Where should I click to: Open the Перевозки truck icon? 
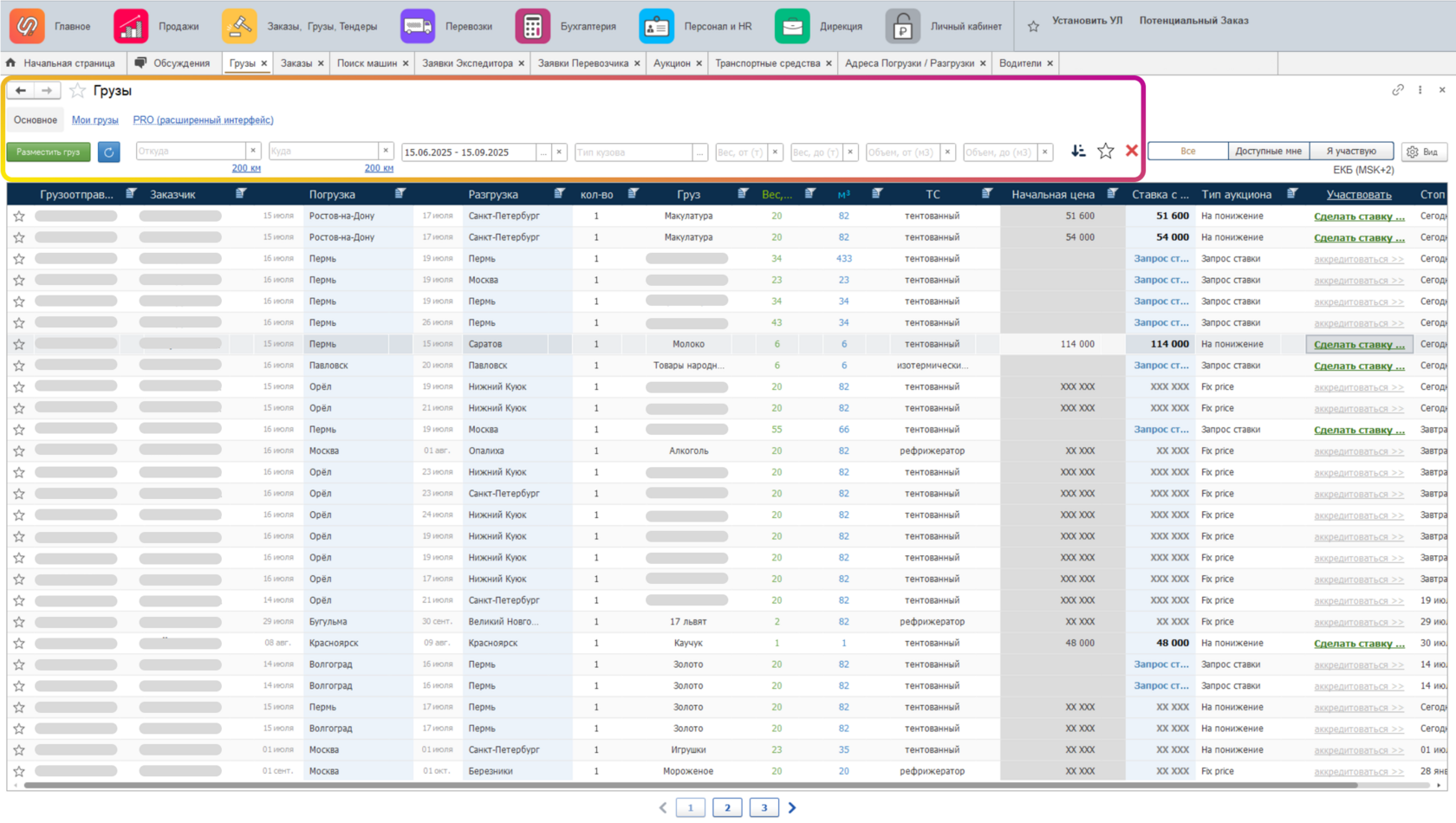coord(418,26)
